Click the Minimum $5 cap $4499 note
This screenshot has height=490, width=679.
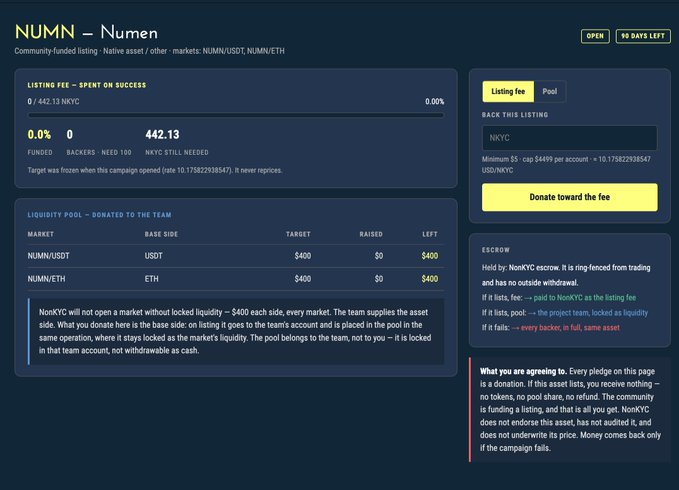[566, 165]
